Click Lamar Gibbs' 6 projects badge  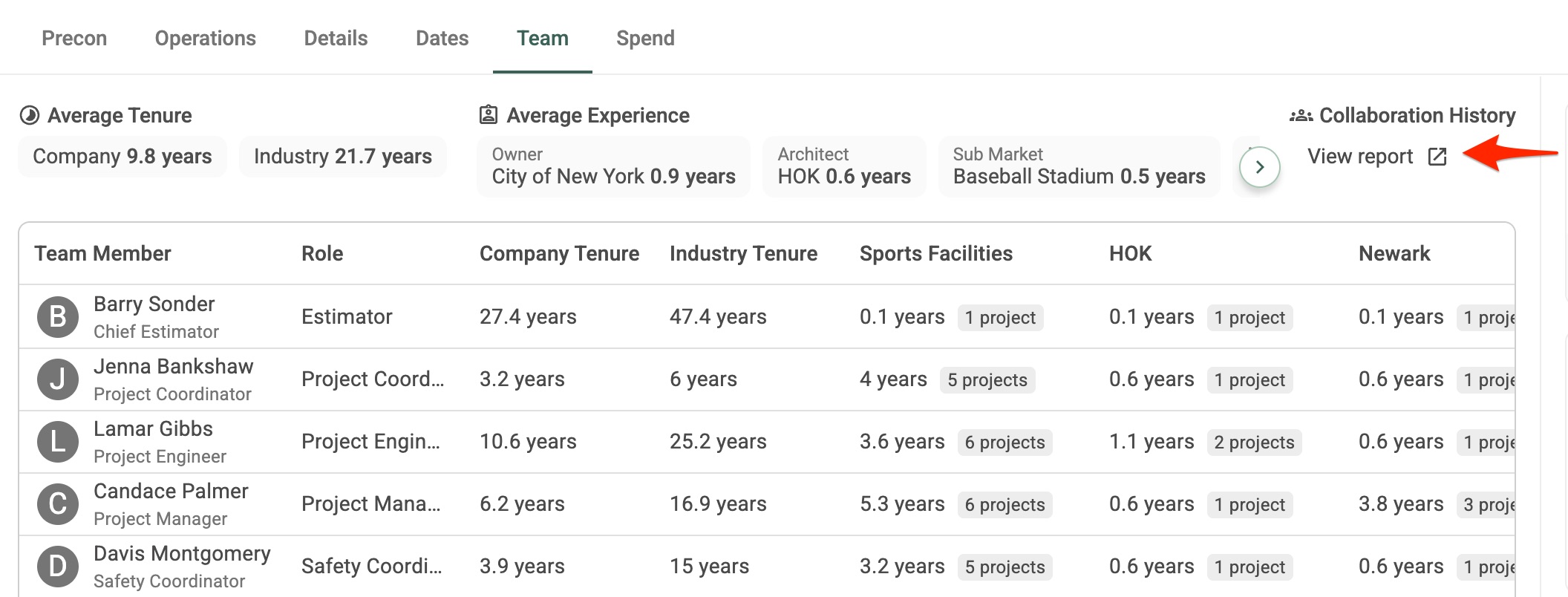coord(1004,443)
